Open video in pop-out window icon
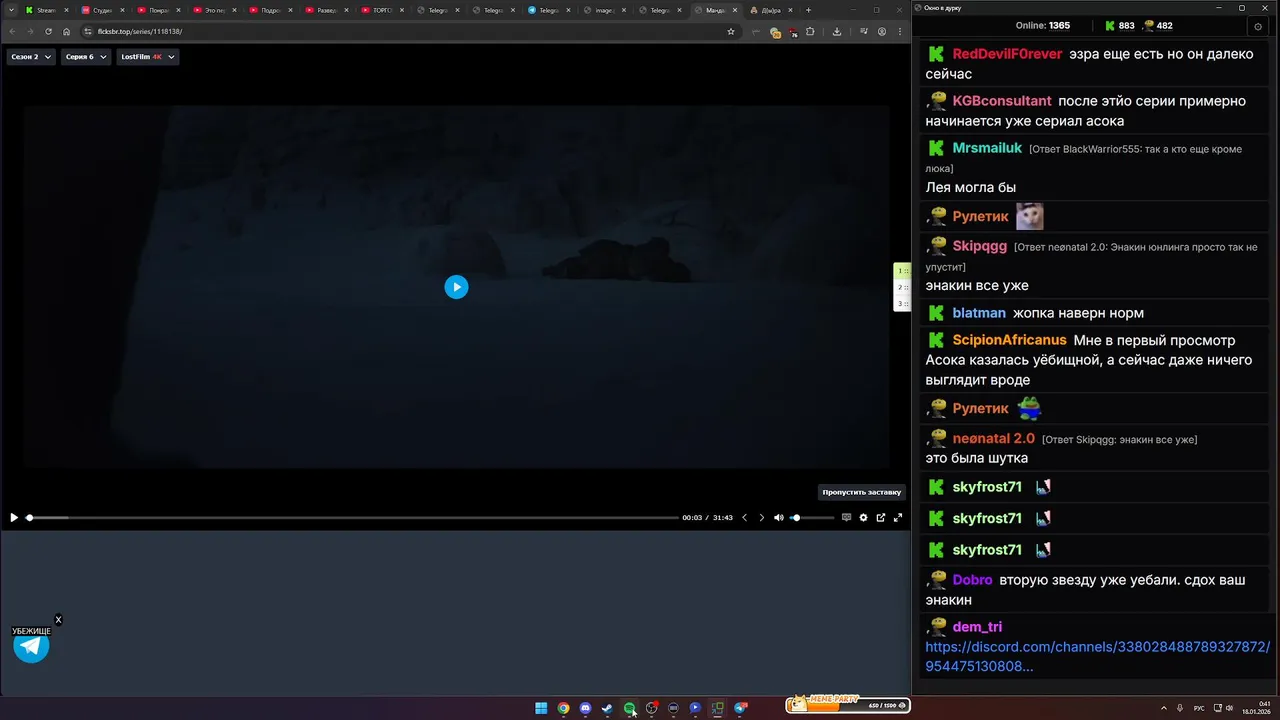1280x720 pixels. click(x=880, y=517)
